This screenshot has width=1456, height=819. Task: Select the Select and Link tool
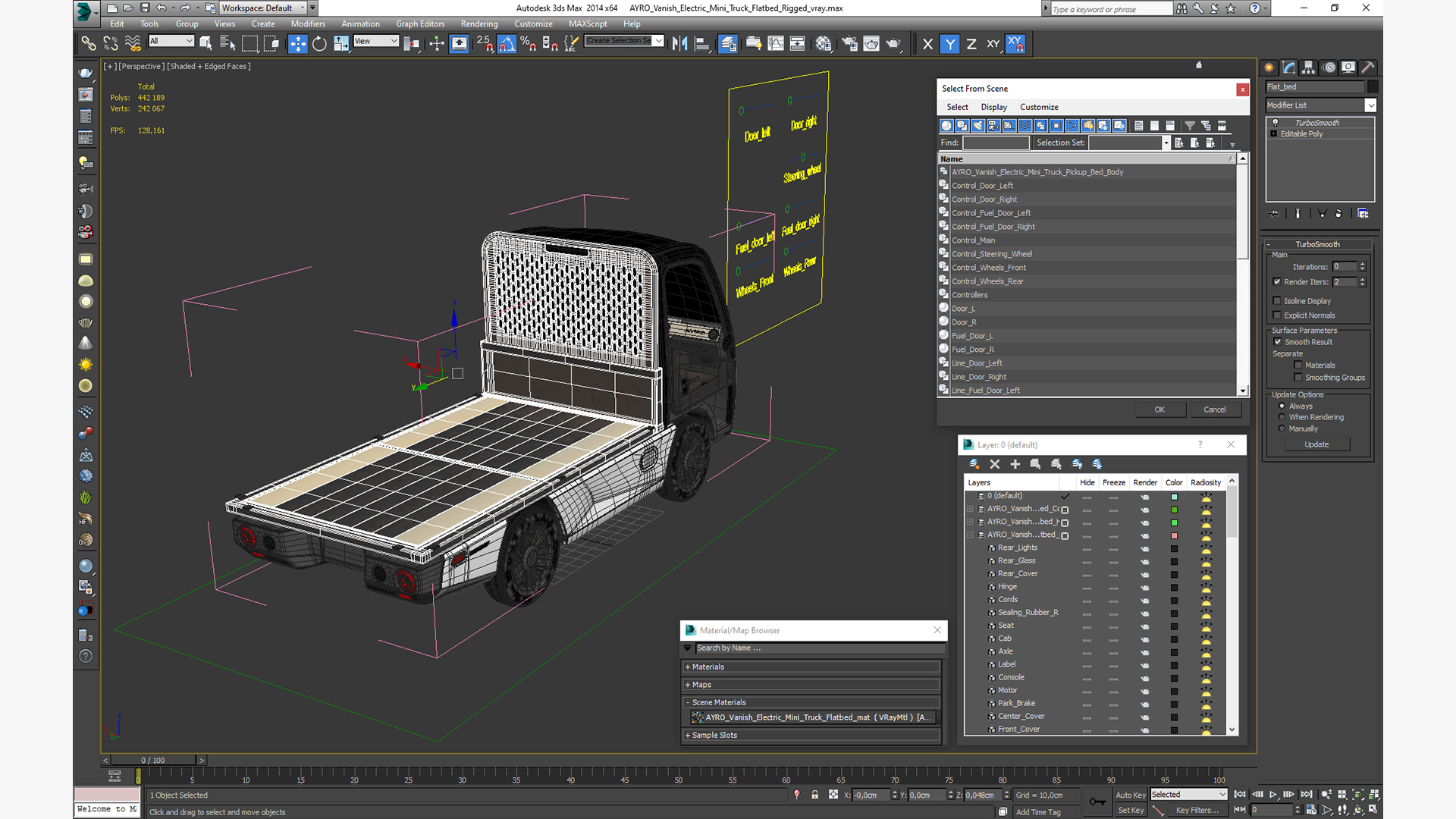tap(88, 43)
